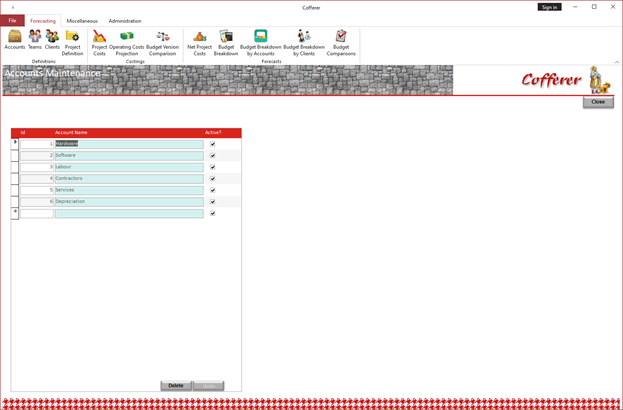Open the Project Costs tool
The width and height of the screenshot is (623, 410).
(99, 43)
